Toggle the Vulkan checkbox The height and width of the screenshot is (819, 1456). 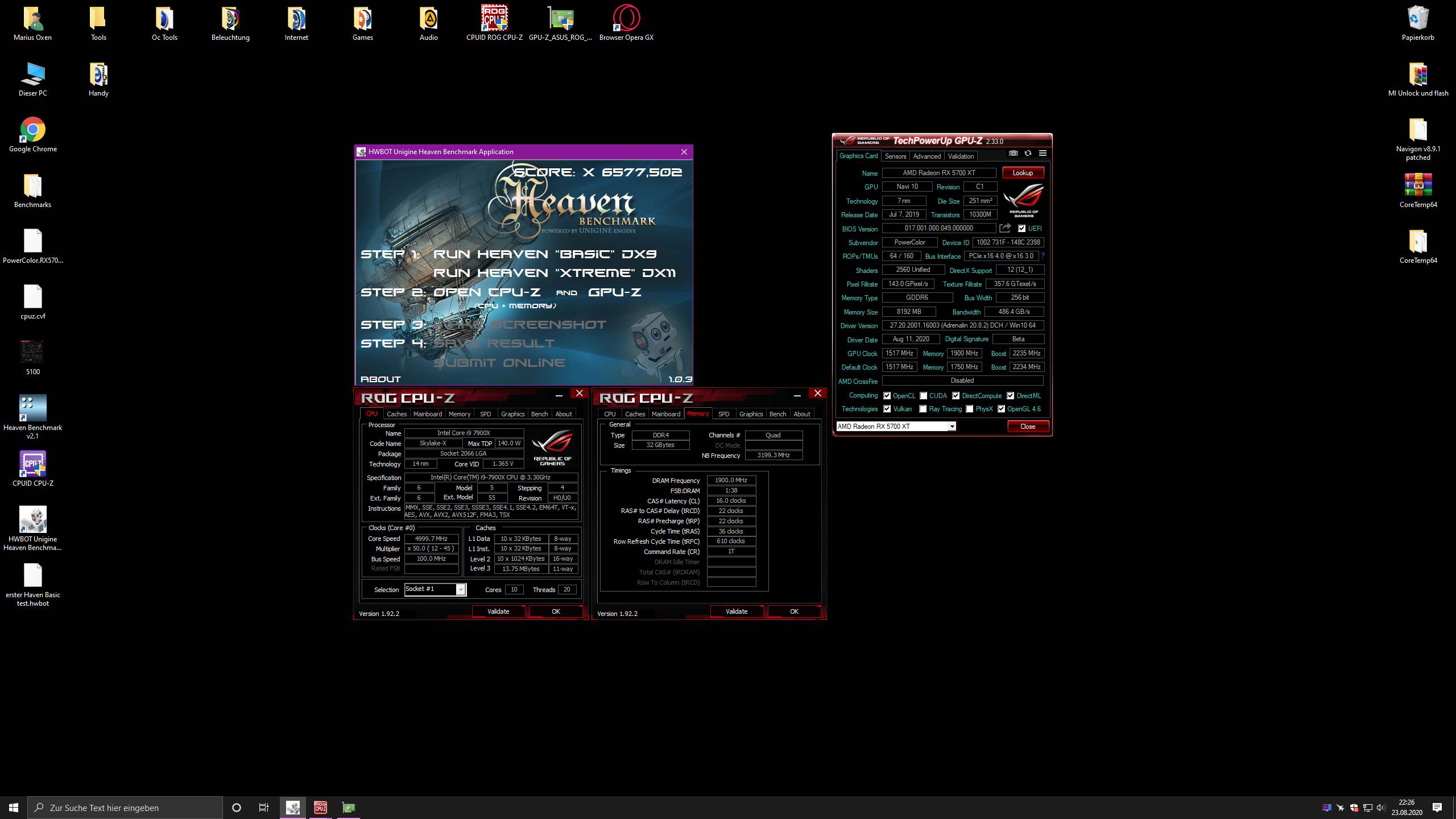point(887,409)
